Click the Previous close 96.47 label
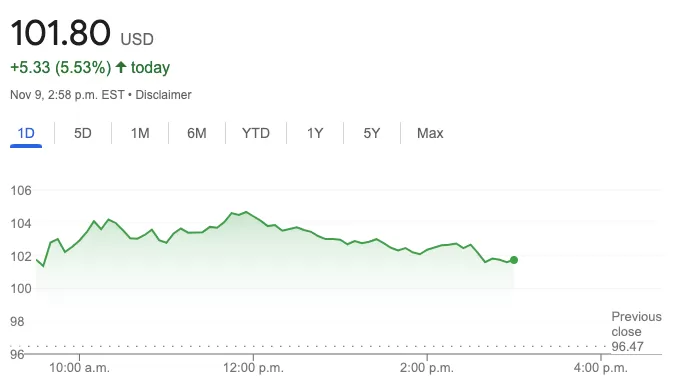The height and width of the screenshot is (380, 677). [x=636, y=331]
